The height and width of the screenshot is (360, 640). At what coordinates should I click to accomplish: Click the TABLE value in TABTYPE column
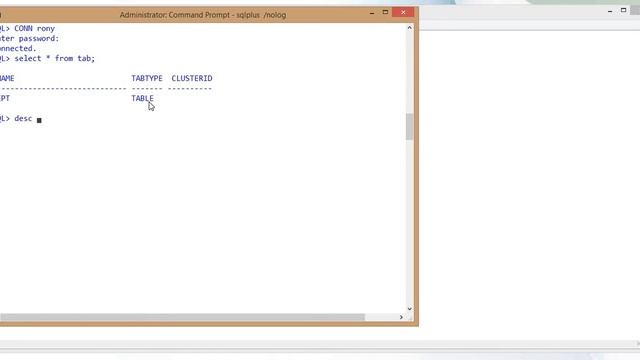(142, 98)
